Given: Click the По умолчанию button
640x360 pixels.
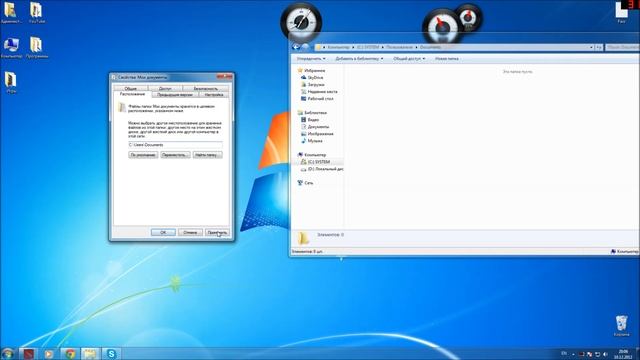Looking at the screenshot, I should 143,155.
